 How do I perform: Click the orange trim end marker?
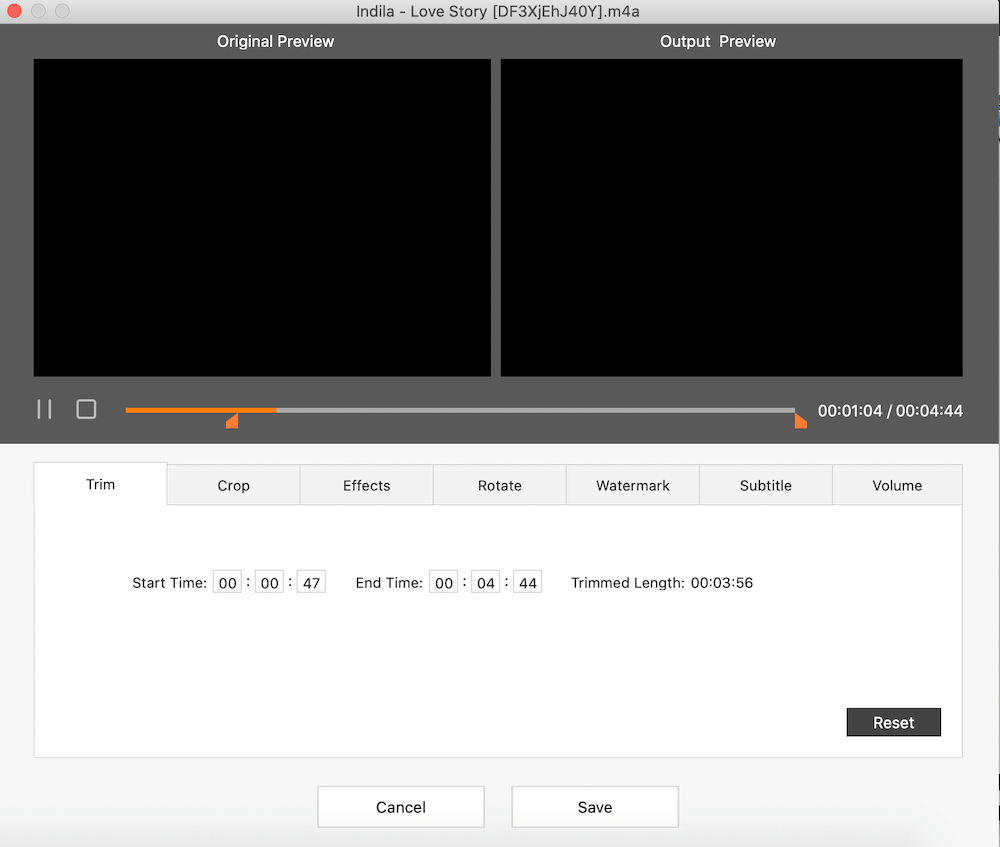[x=800, y=421]
